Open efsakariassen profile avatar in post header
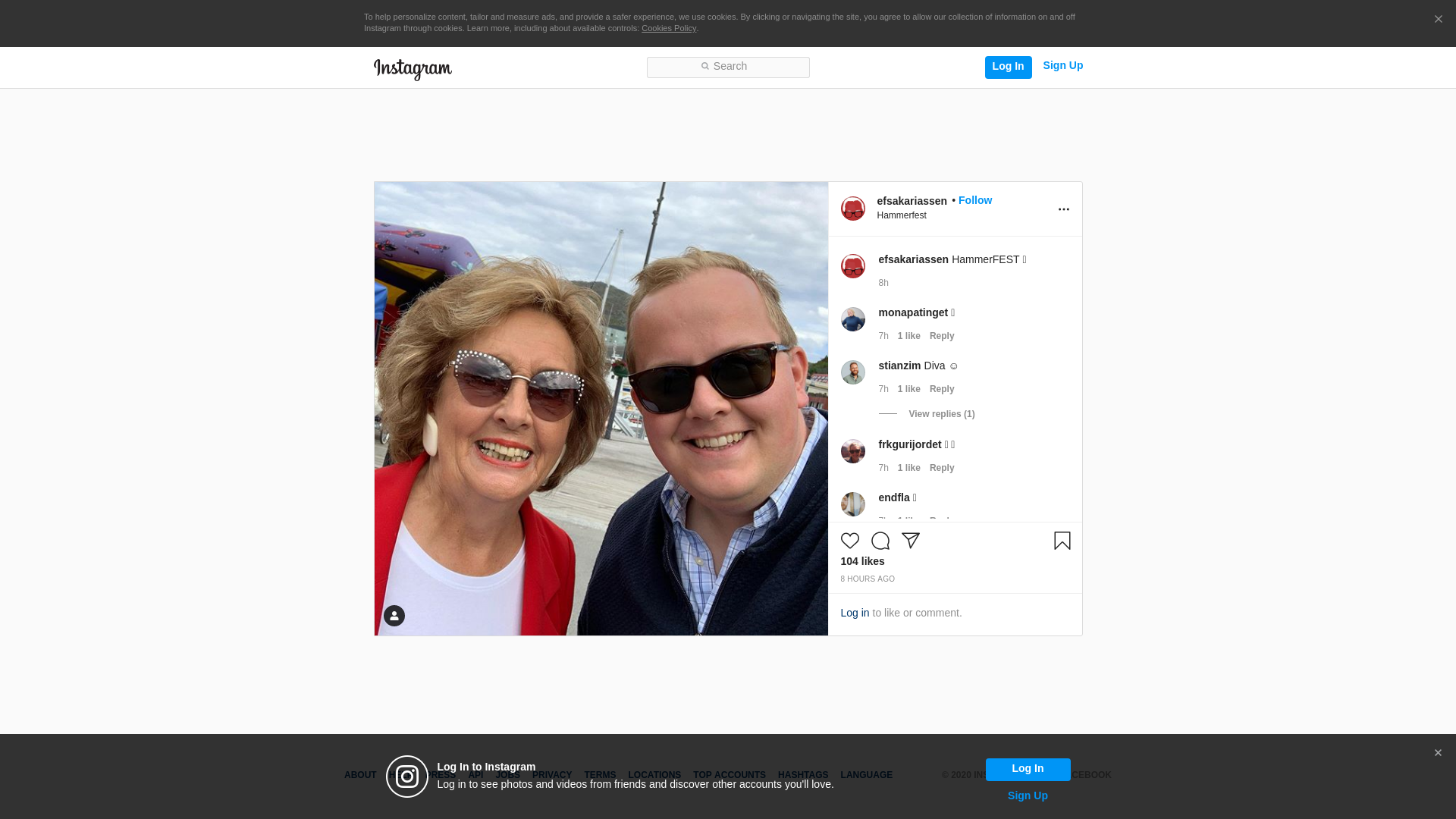Image resolution: width=1456 pixels, height=819 pixels. (852, 209)
